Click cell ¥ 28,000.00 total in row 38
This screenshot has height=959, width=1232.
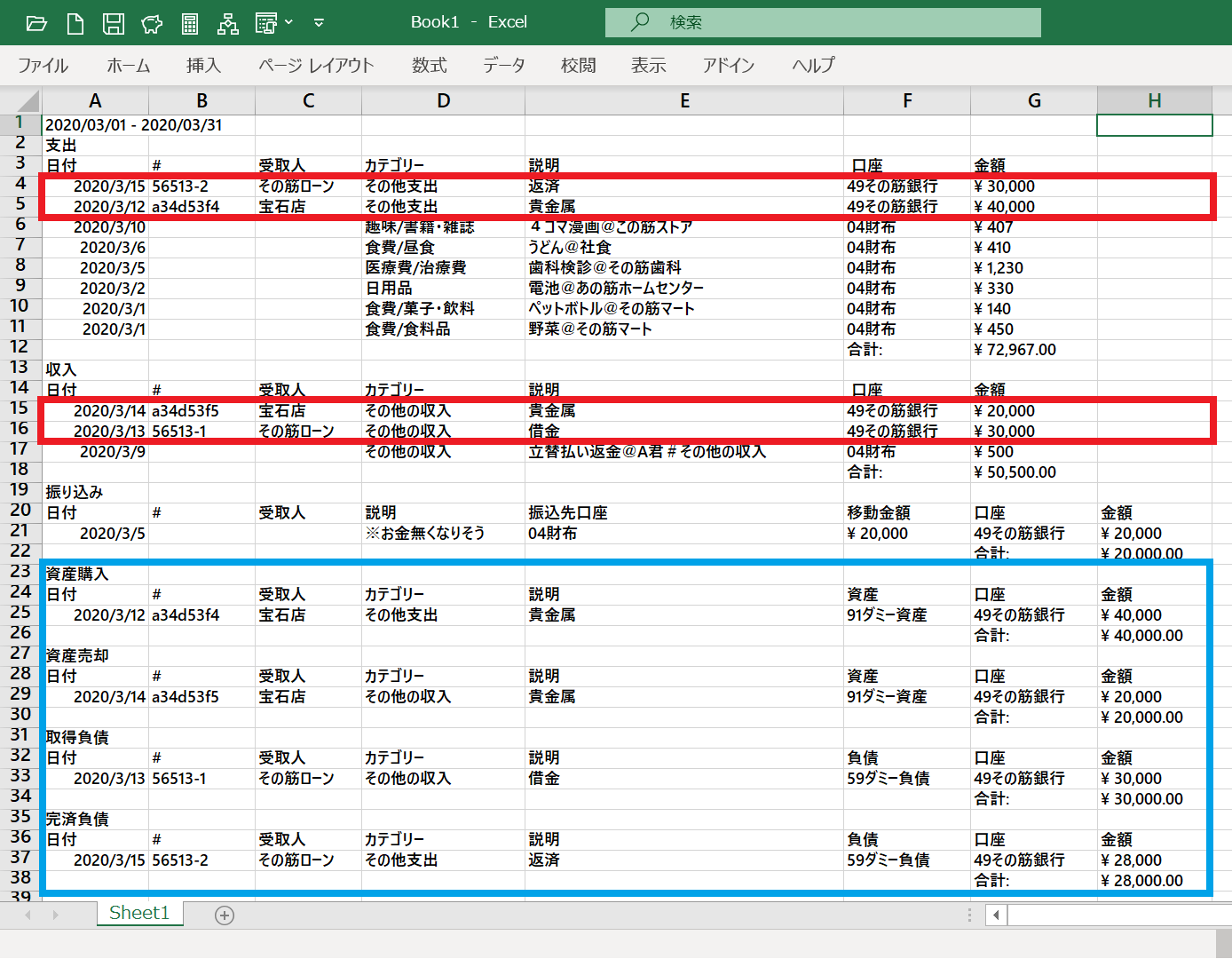[x=1155, y=881]
